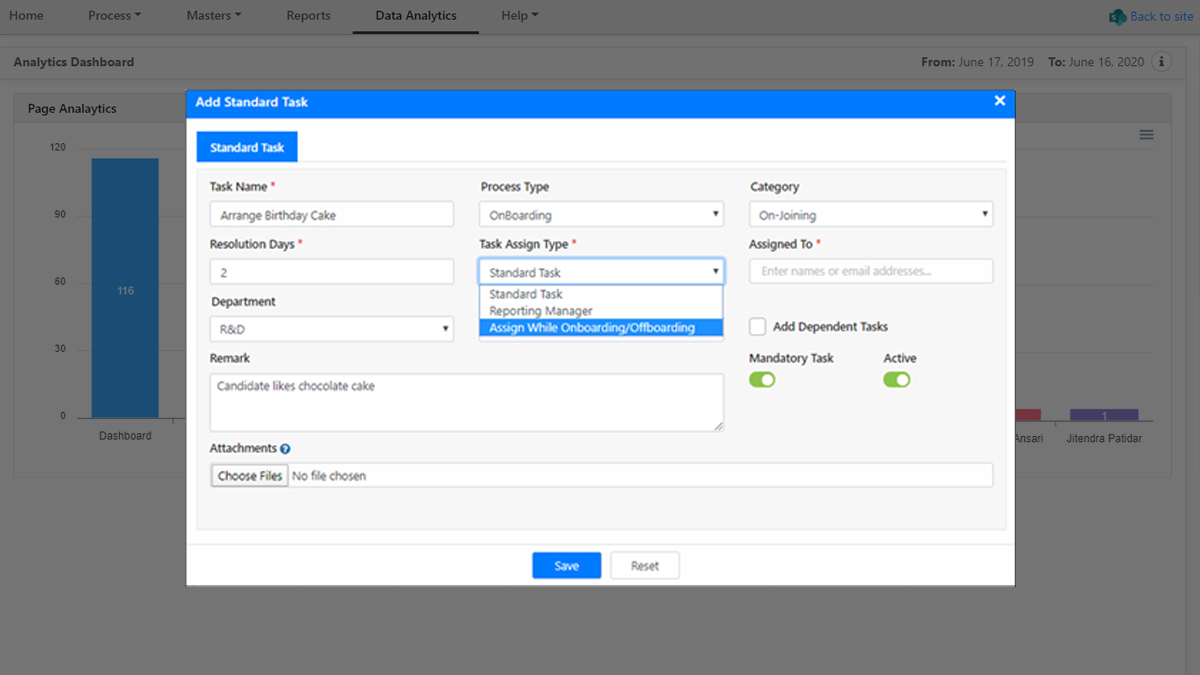
Task: Check the Add Dependent Tasks checkbox
Action: coord(757,325)
